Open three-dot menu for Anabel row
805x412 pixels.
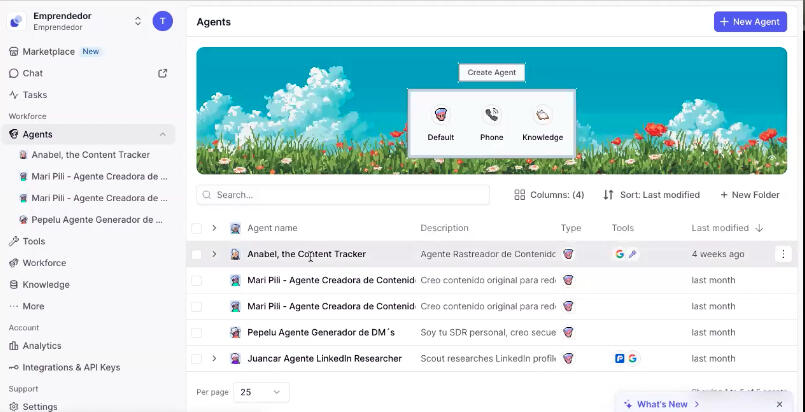[x=783, y=254]
